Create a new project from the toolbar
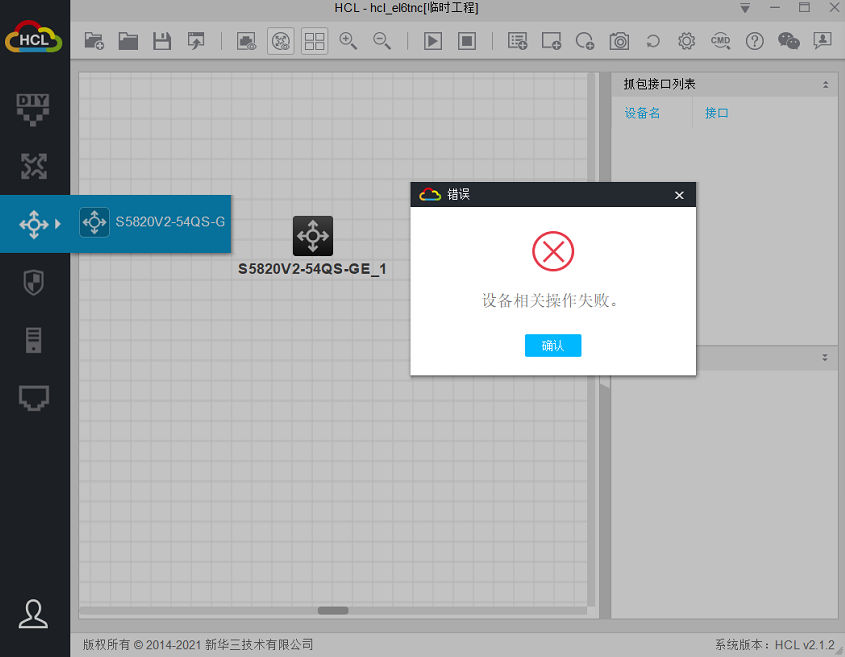The image size is (845, 657). point(94,41)
